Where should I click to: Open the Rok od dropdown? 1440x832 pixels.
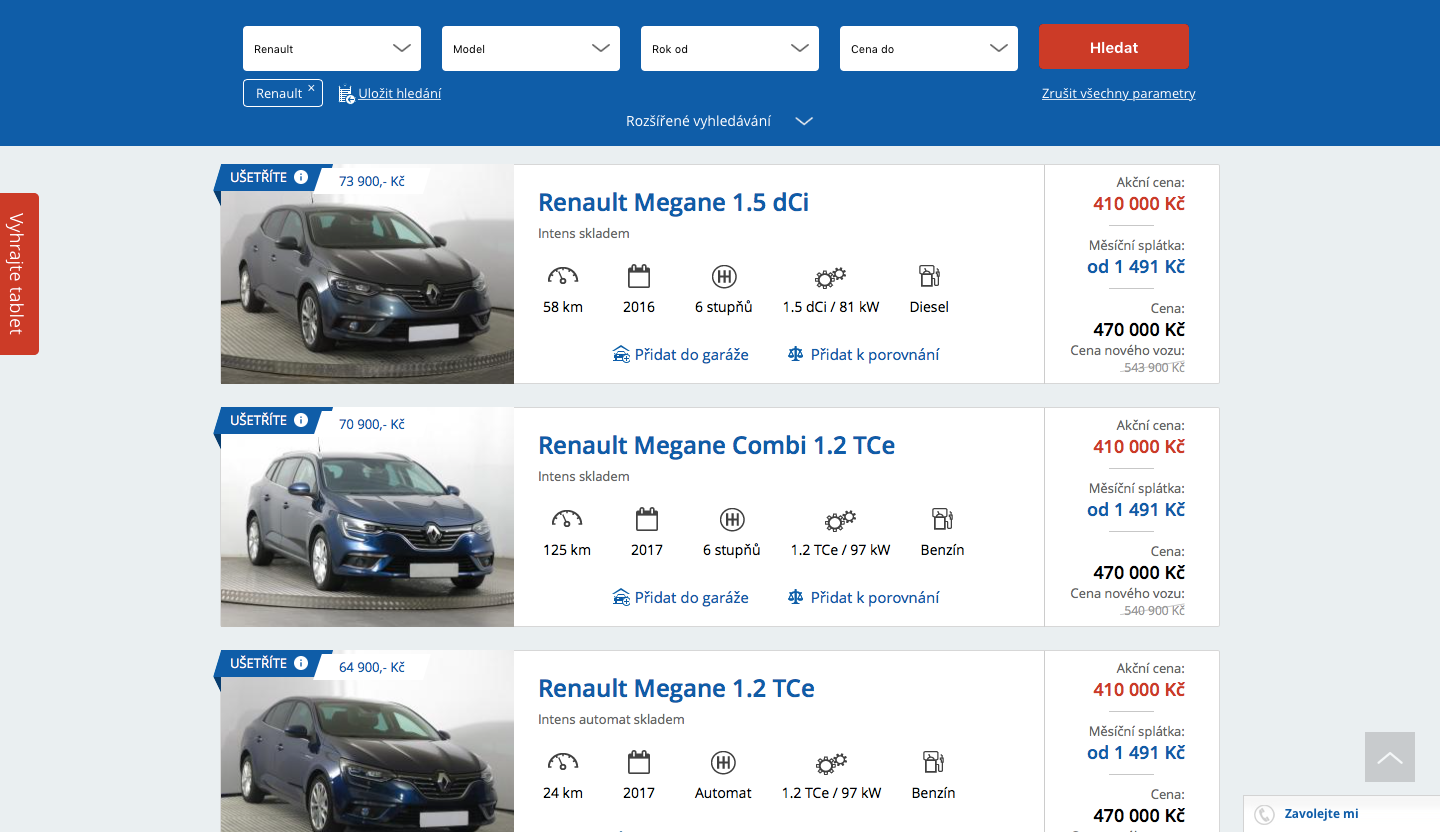click(730, 48)
